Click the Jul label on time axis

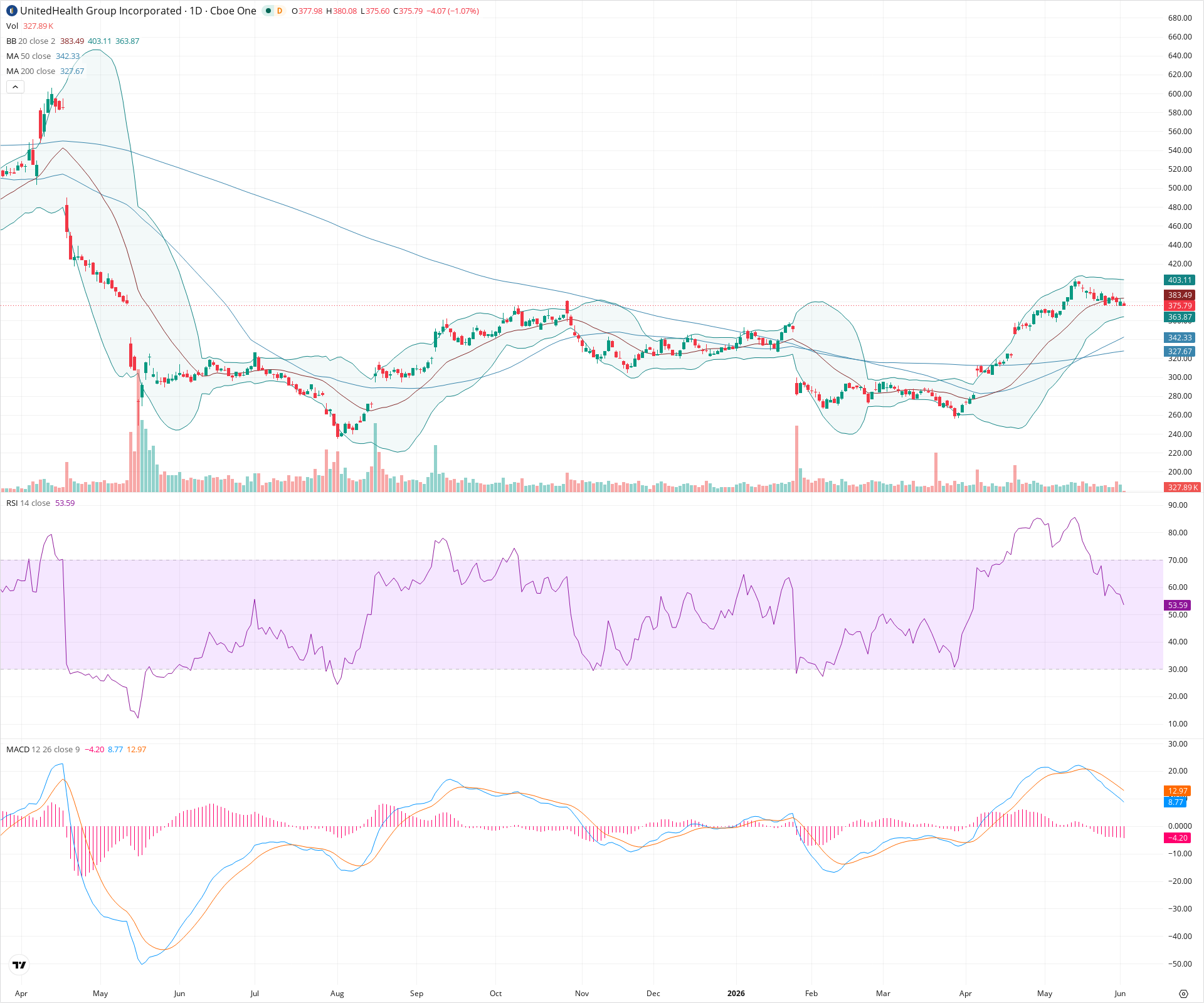tap(255, 994)
